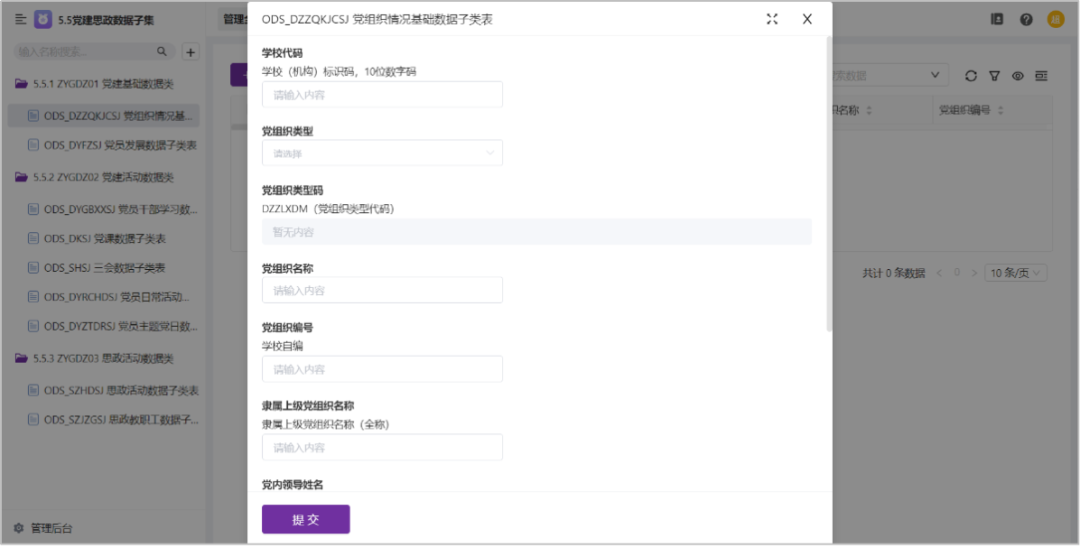This screenshot has width=1080, height=548.
Task: Click the folder icon of 5.5.3 ZYGDZ03
Action: (21, 358)
